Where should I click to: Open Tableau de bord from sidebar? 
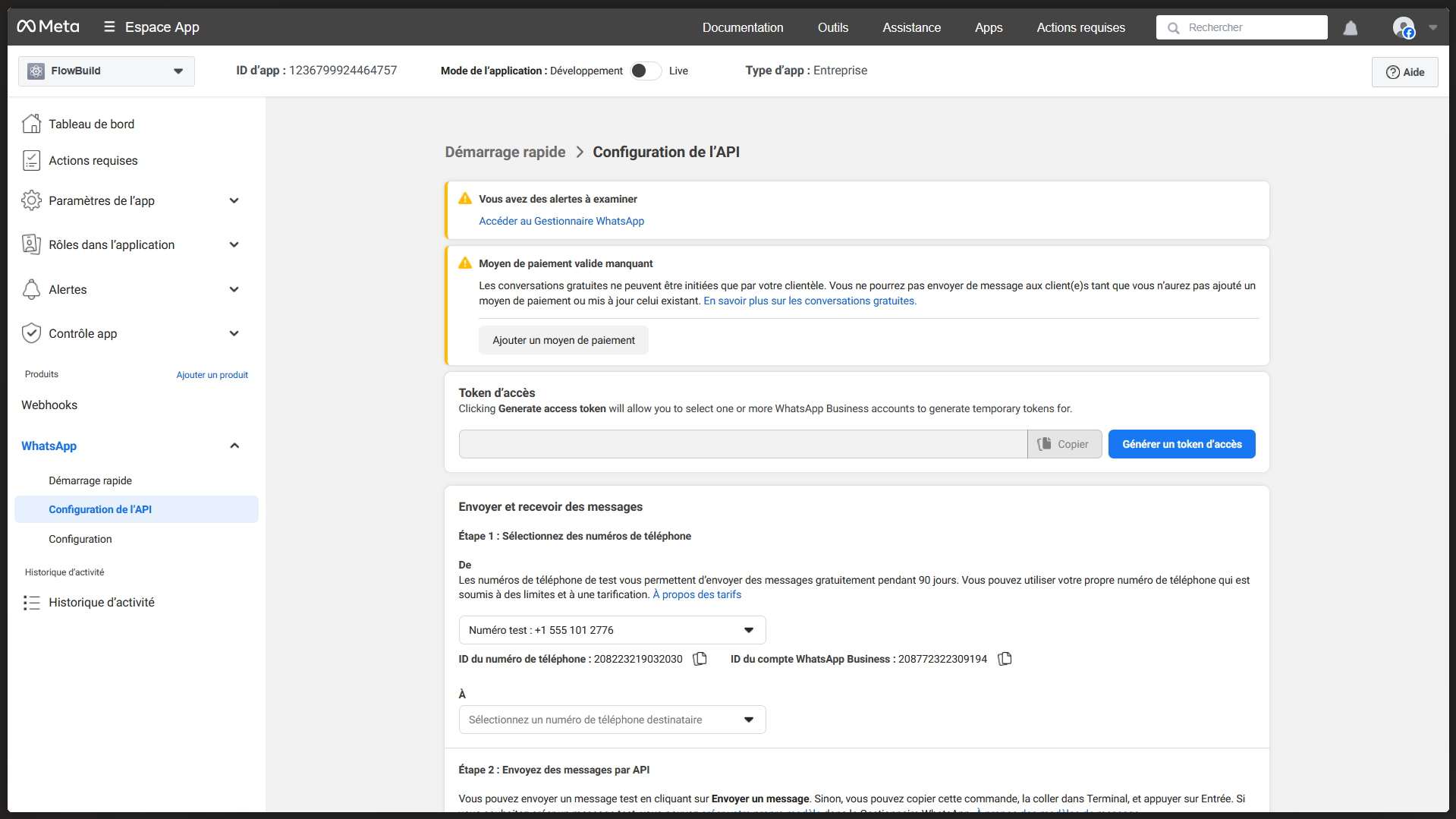point(91,124)
